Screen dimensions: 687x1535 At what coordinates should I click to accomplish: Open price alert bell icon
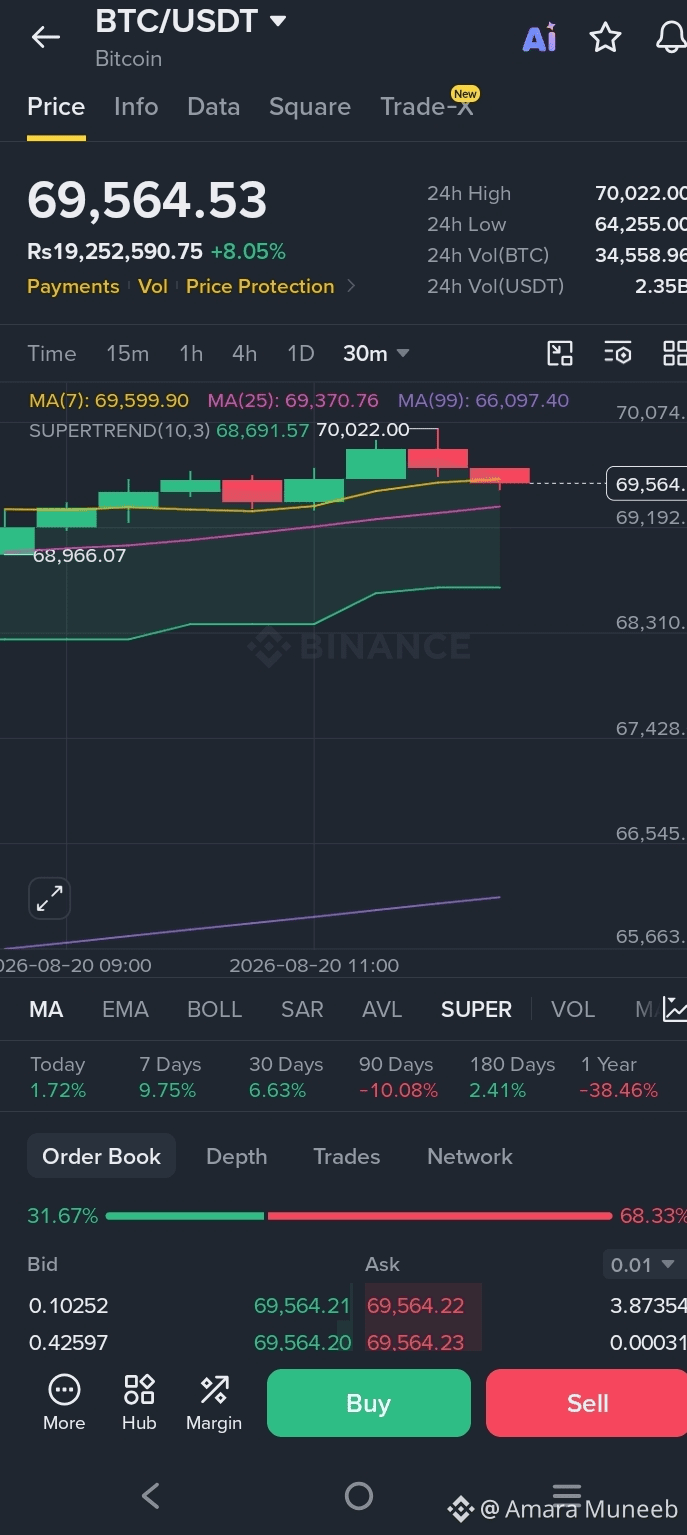[x=671, y=38]
